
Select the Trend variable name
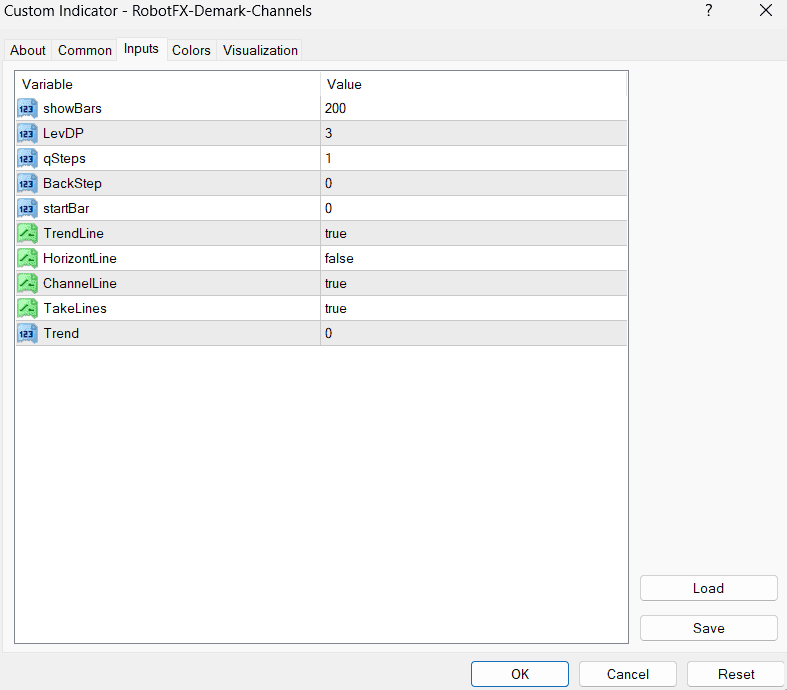(x=61, y=334)
